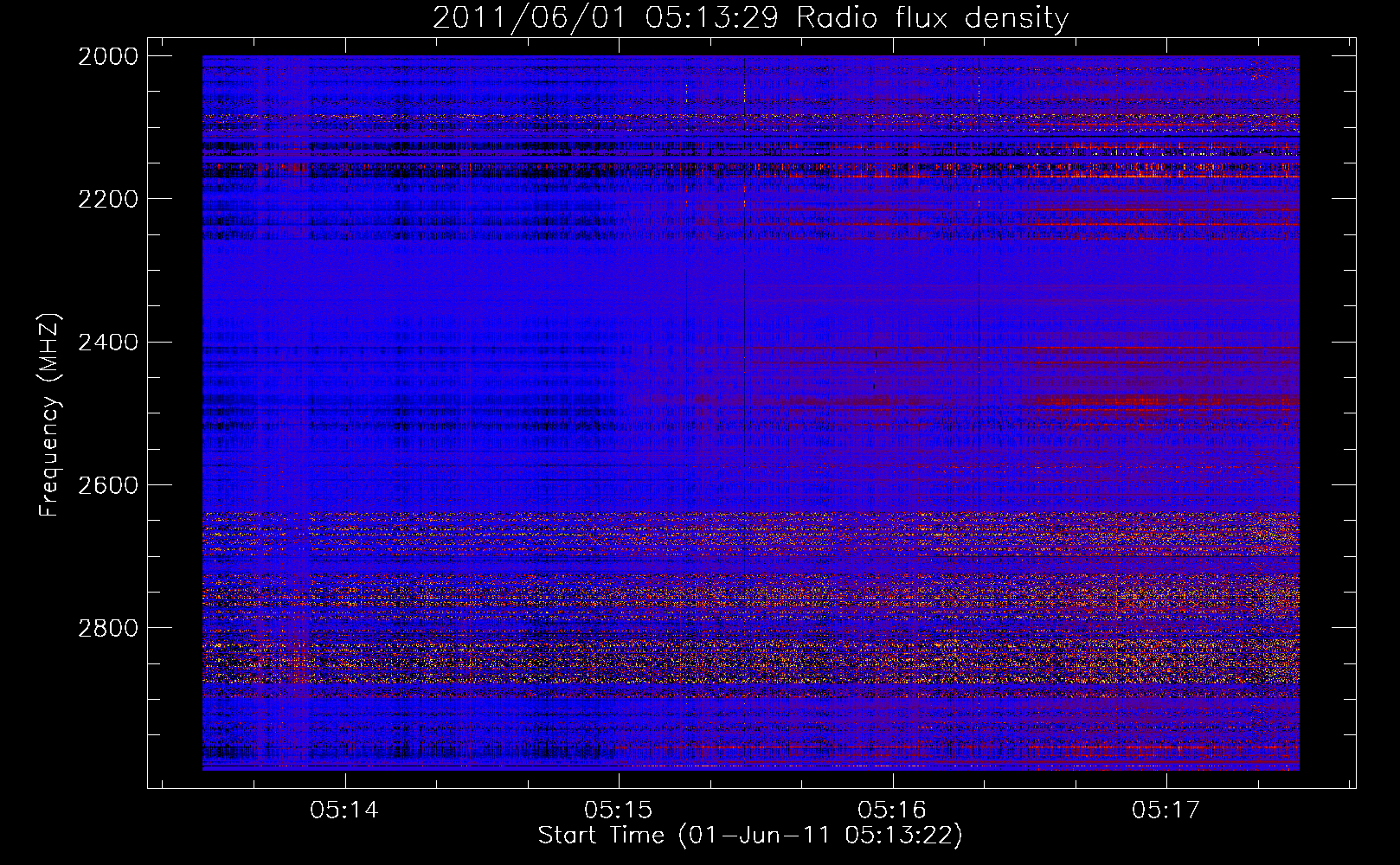The height and width of the screenshot is (865, 1400).
Task: Click the '05:16' time axis label
Action: tap(892, 811)
